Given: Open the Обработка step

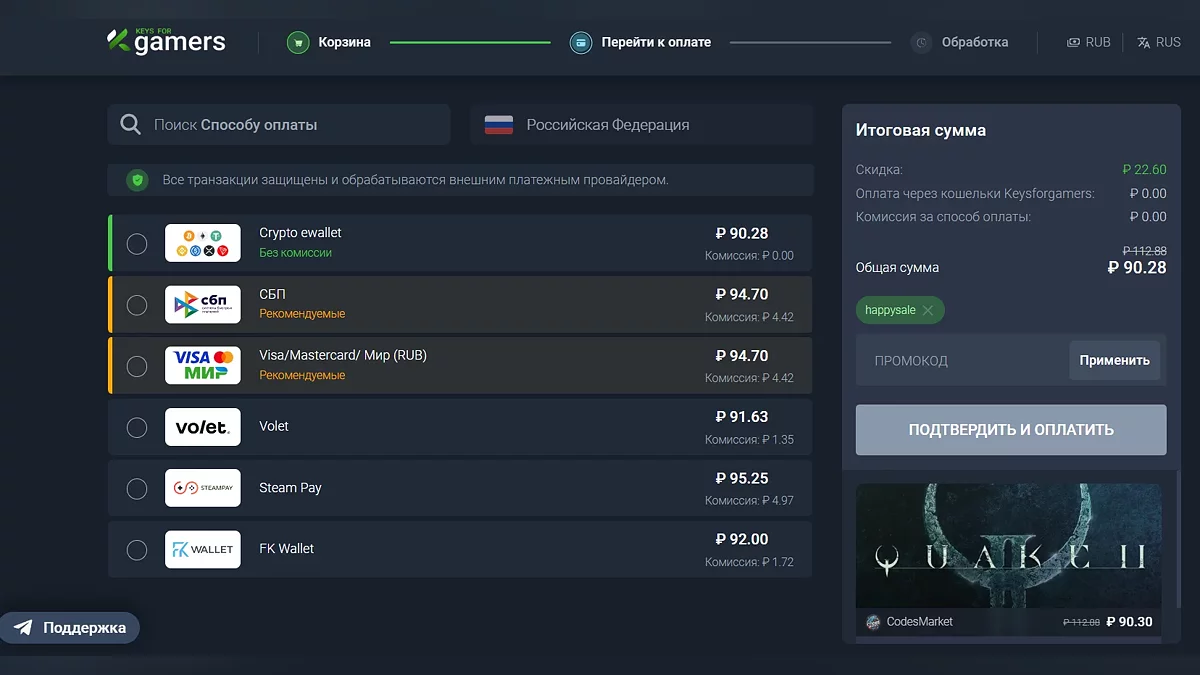Looking at the screenshot, I should (x=974, y=42).
